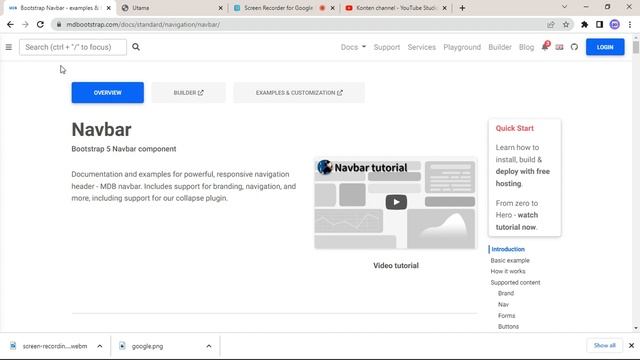This screenshot has height=360, width=640.
Task: Expand options for screen-recording webm download
Action: coord(100,346)
